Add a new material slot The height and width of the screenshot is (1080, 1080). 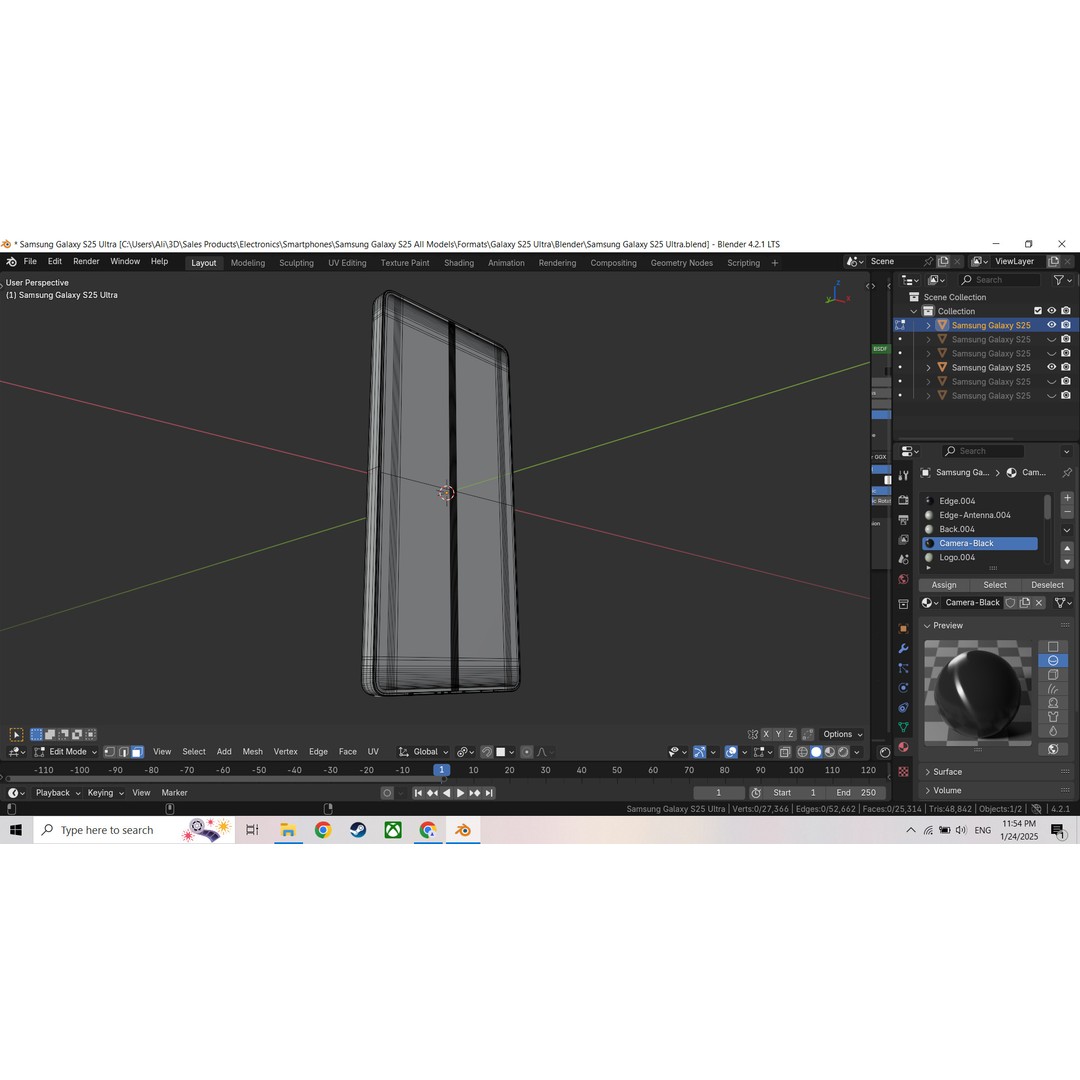(x=1067, y=498)
